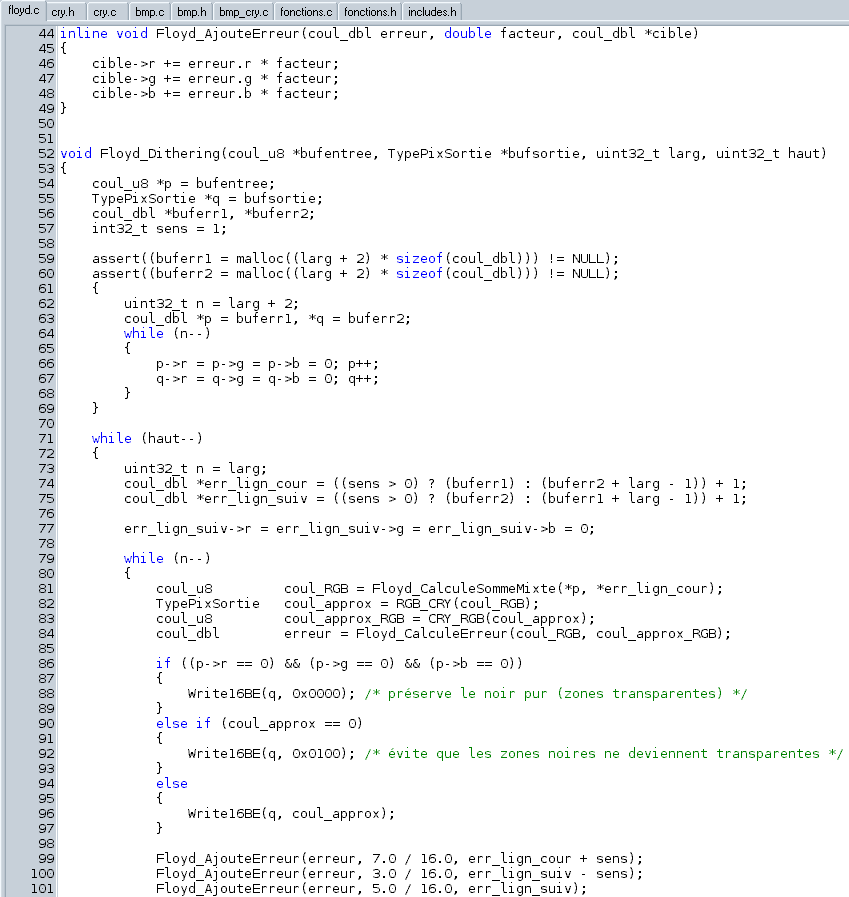Image resolution: width=849 pixels, height=897 pixels.
Task: Open the fonctions.c tab
Action: tap(306, 13)
